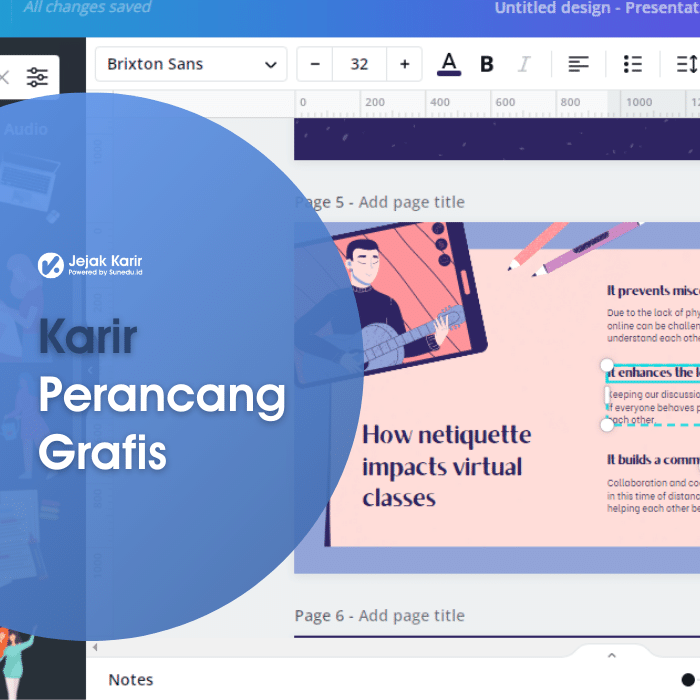Toggle bulleted list formatting
Viewport: 700px width, 700px height.
pos(633,64)
